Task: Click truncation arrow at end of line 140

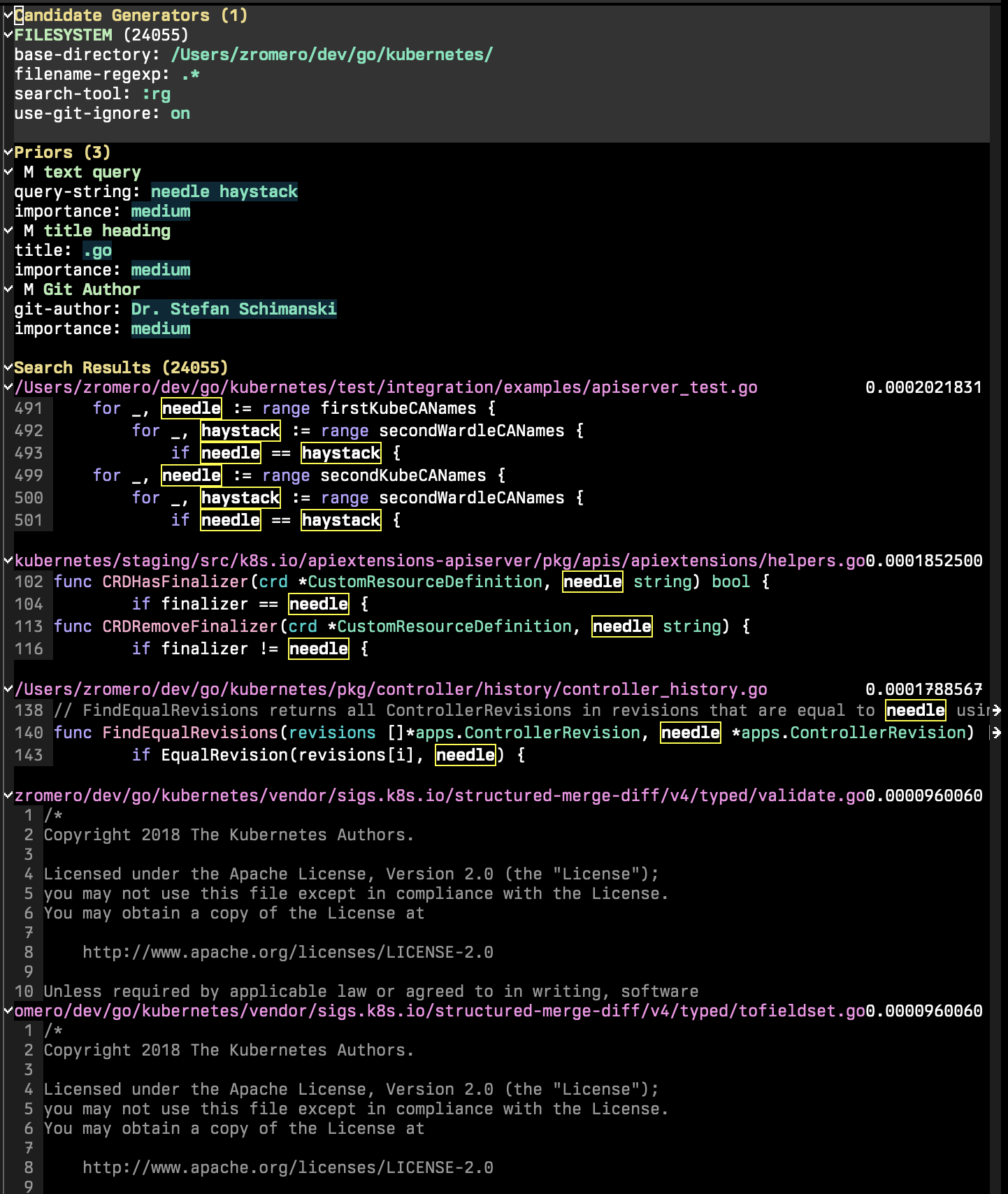Action: [x=996, y=733]
